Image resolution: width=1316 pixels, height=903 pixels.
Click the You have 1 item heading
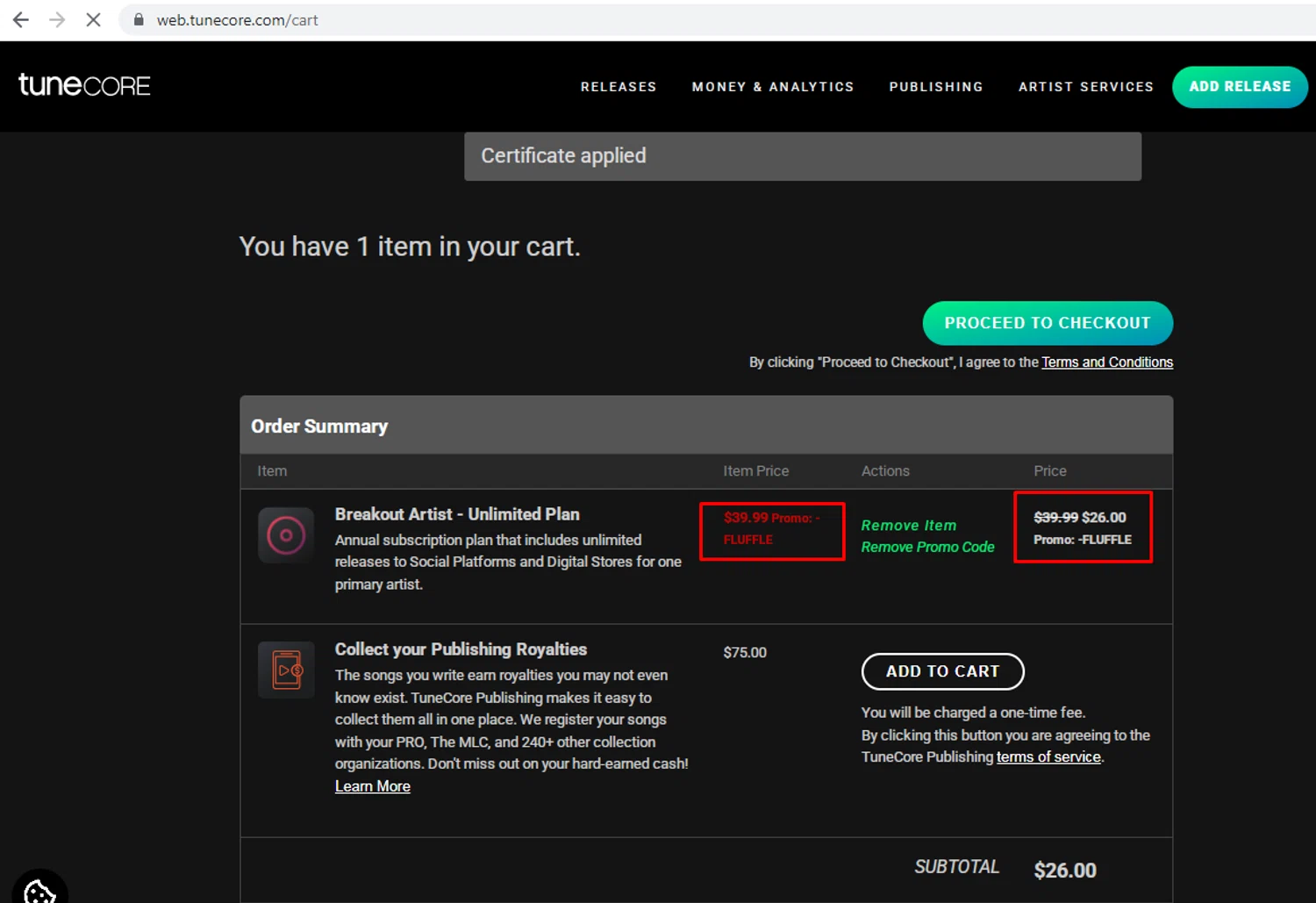pos(410,247)
